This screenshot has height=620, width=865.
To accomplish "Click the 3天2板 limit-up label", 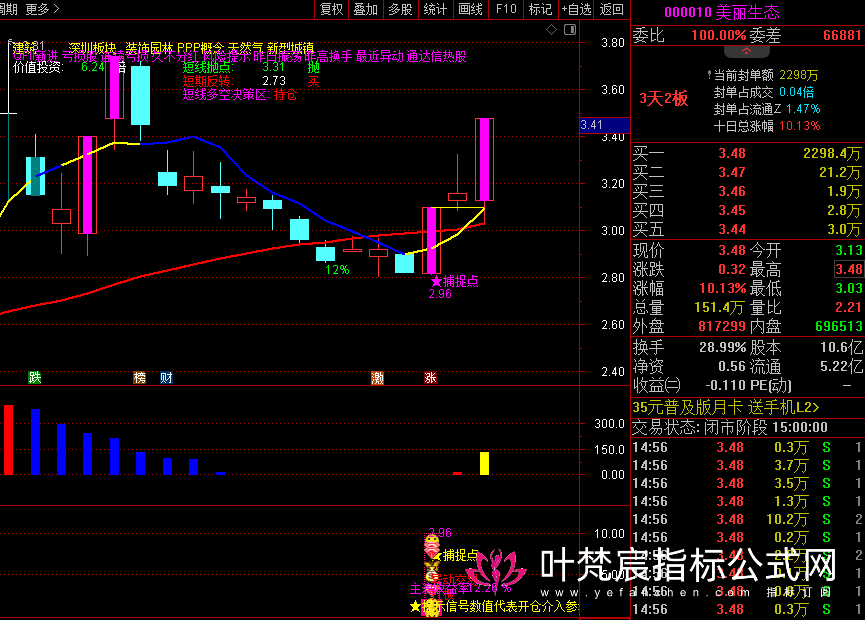I will 664,99.
